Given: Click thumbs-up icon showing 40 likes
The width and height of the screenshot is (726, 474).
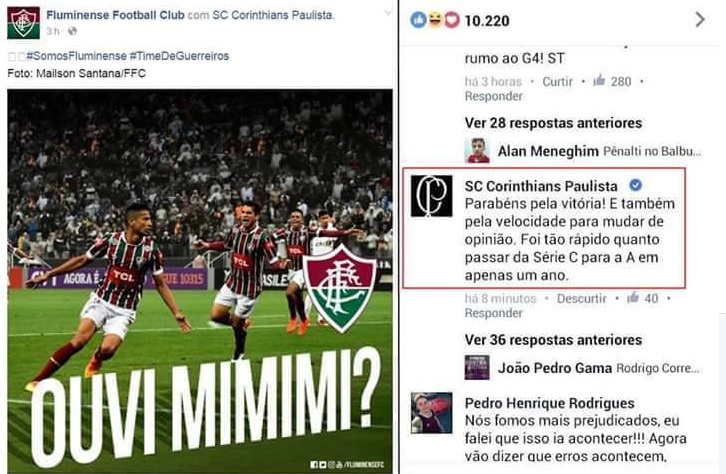Looking at the screenshot, I should point(633,298).
